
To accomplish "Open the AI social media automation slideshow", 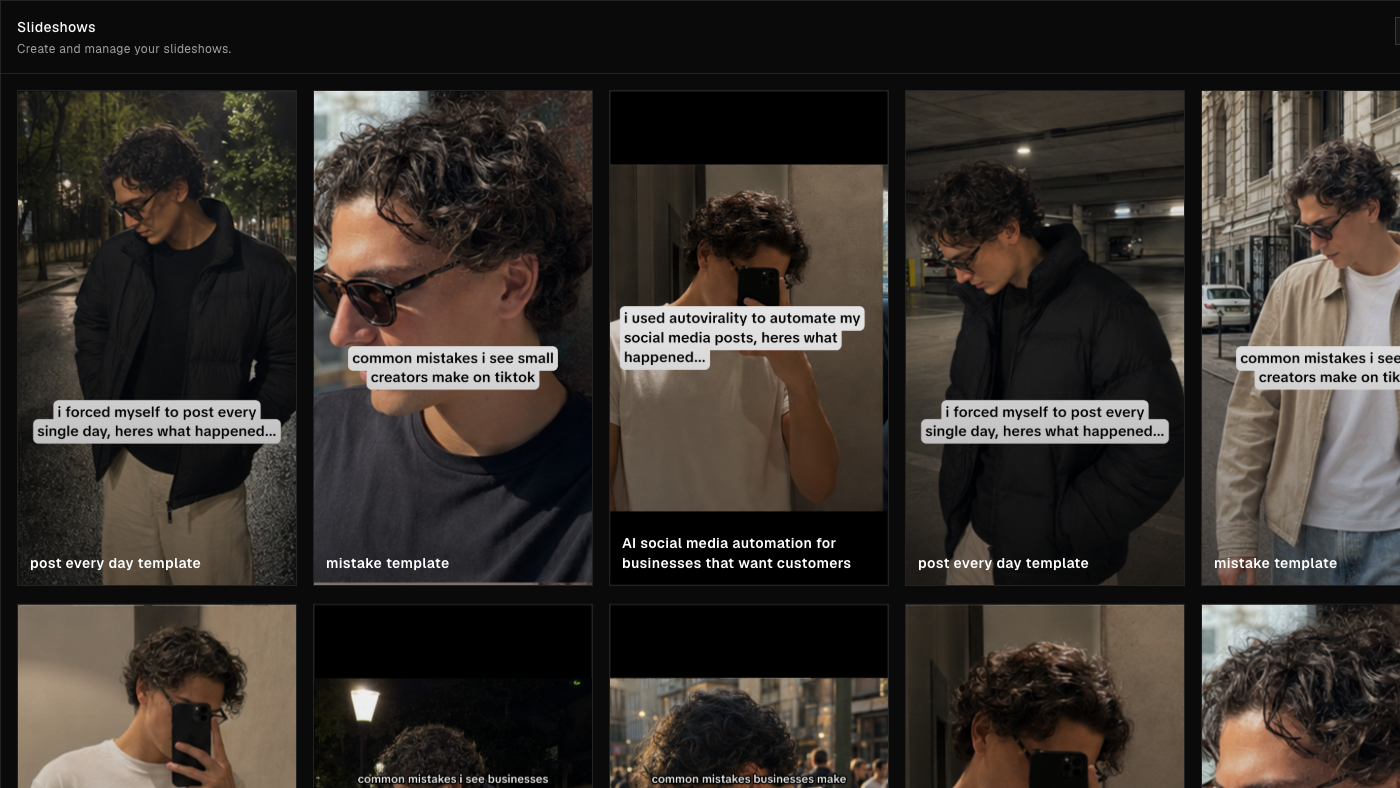I will (x=749, y=338).
